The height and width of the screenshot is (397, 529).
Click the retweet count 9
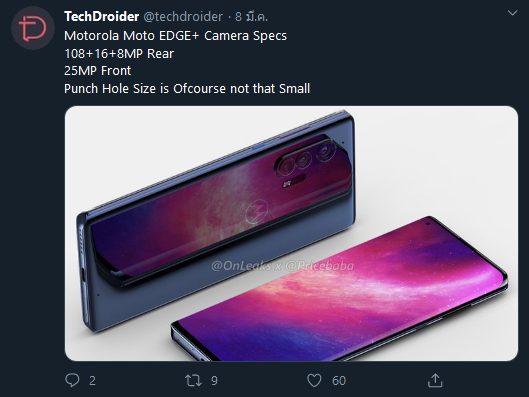[214, 381]
